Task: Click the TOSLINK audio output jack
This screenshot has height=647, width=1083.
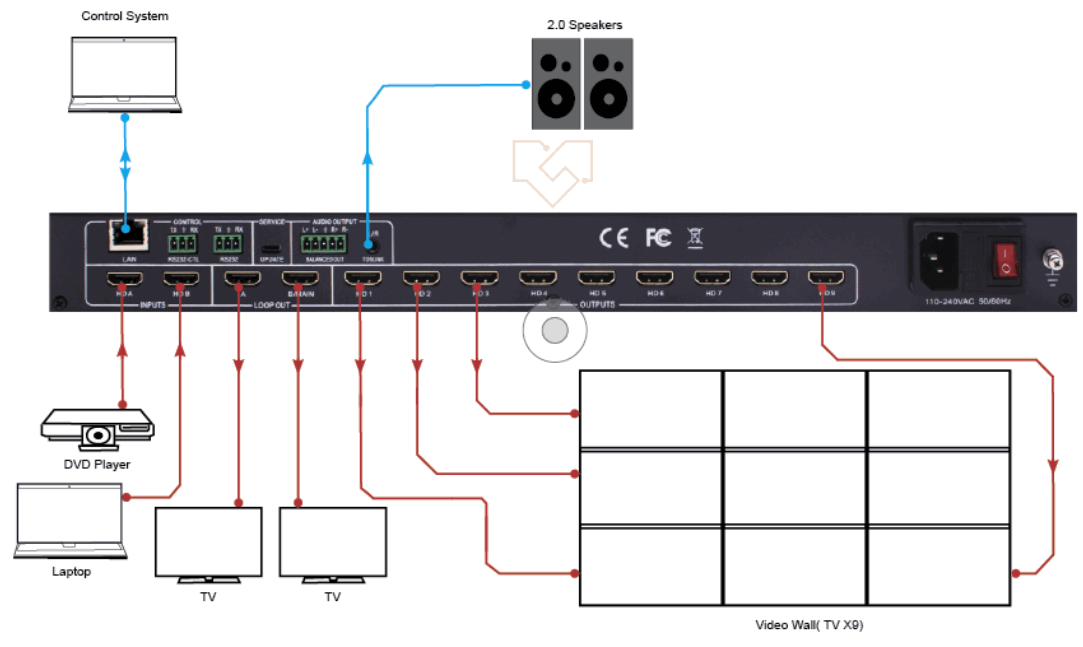Action: (x=371, y=245)
